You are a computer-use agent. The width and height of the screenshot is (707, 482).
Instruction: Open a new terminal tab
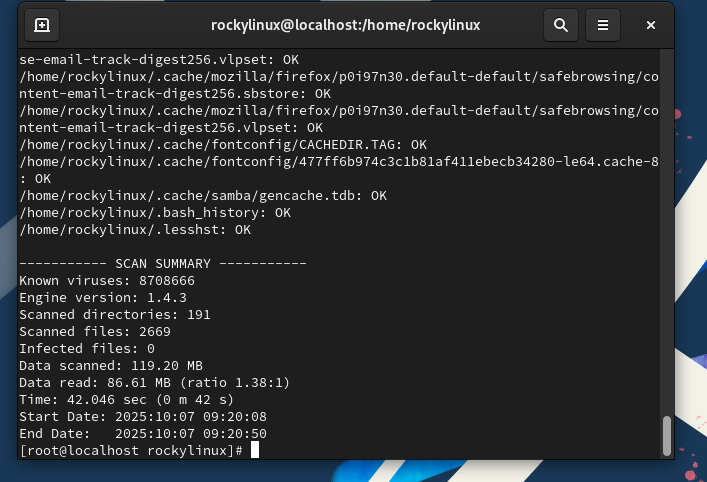41,25
